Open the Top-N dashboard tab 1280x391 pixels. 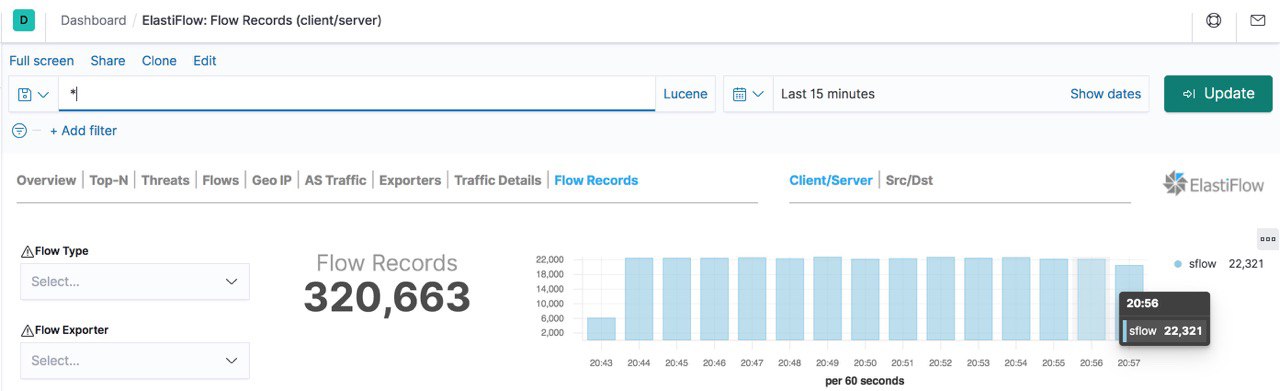[109, 180]
